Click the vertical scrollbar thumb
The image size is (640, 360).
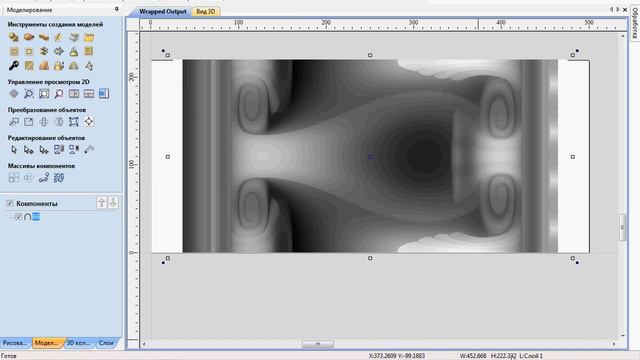pyautogui.click(x=622, y=227)
